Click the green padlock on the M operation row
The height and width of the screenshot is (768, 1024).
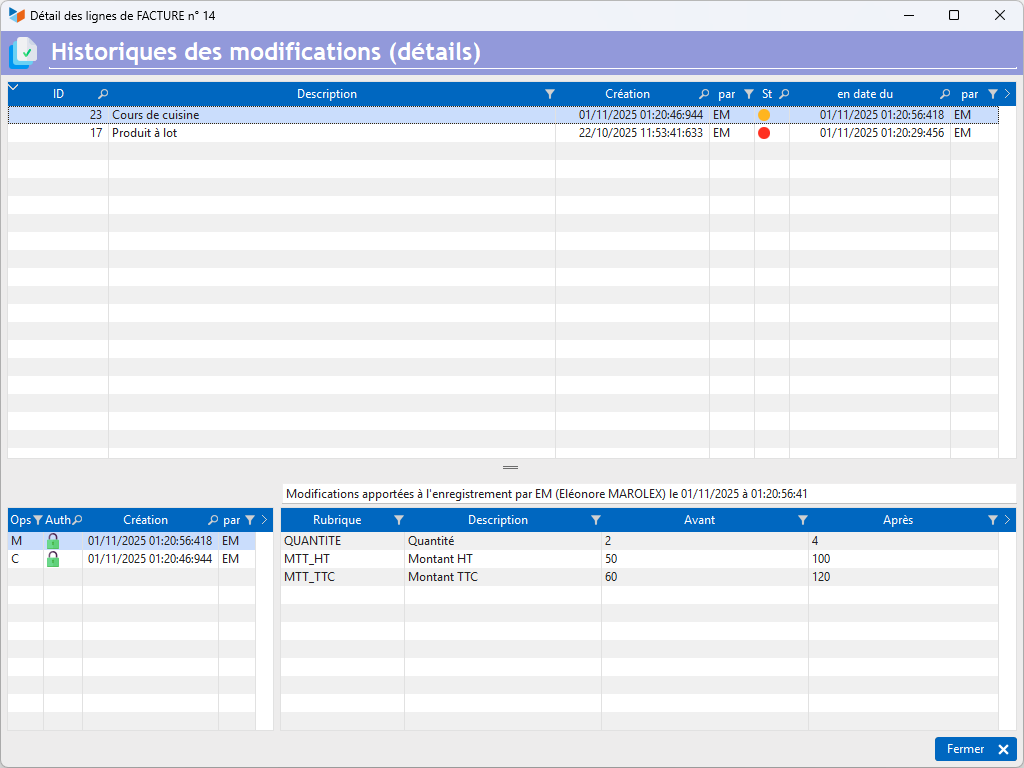53,541
